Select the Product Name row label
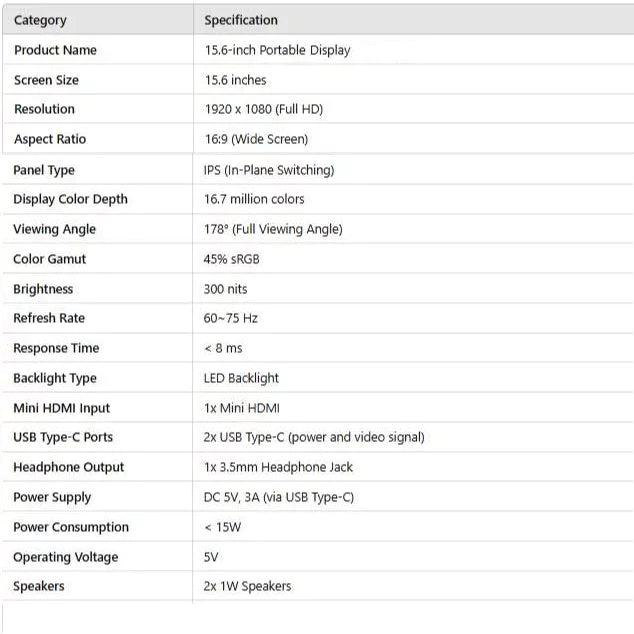The width and height of the screenshot is (634, 634). (55, 50)
